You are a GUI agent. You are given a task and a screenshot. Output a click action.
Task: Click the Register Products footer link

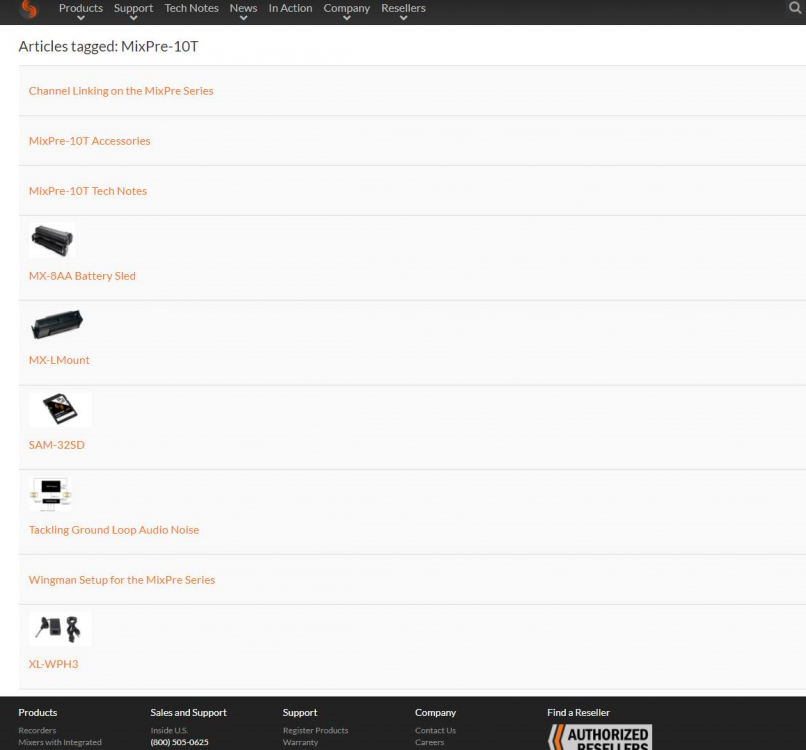(x=315, y=731)
